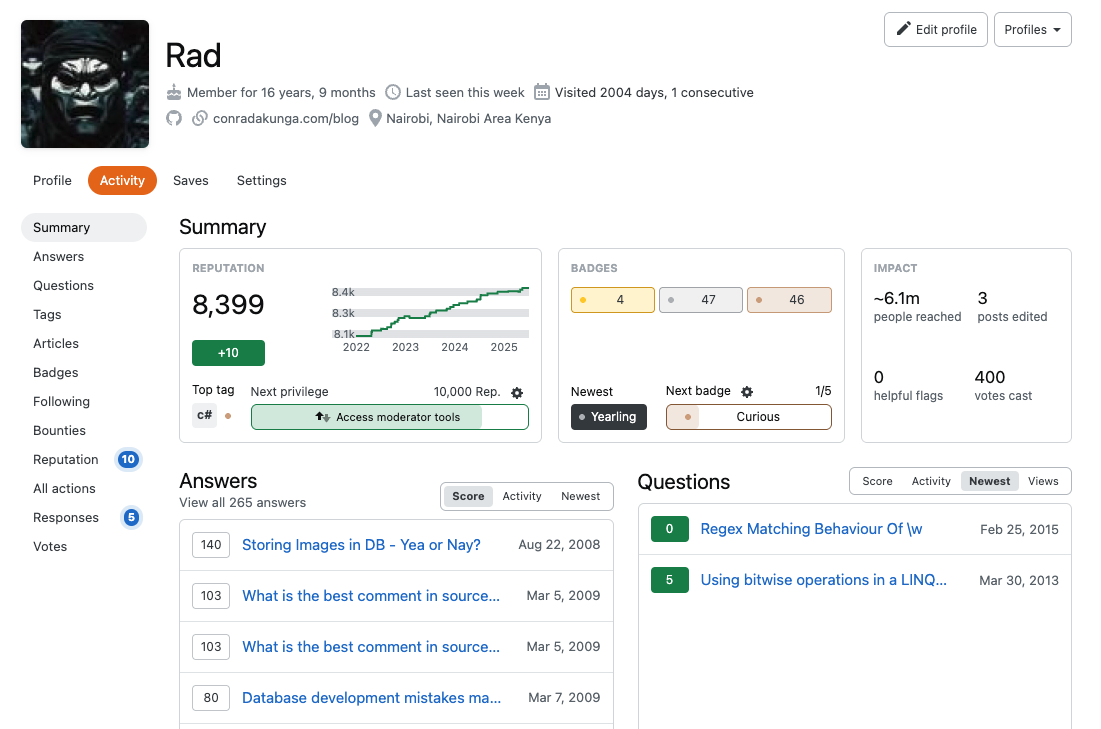
Task: Select Views sorting for Questions
Action: click(1043, 481)
